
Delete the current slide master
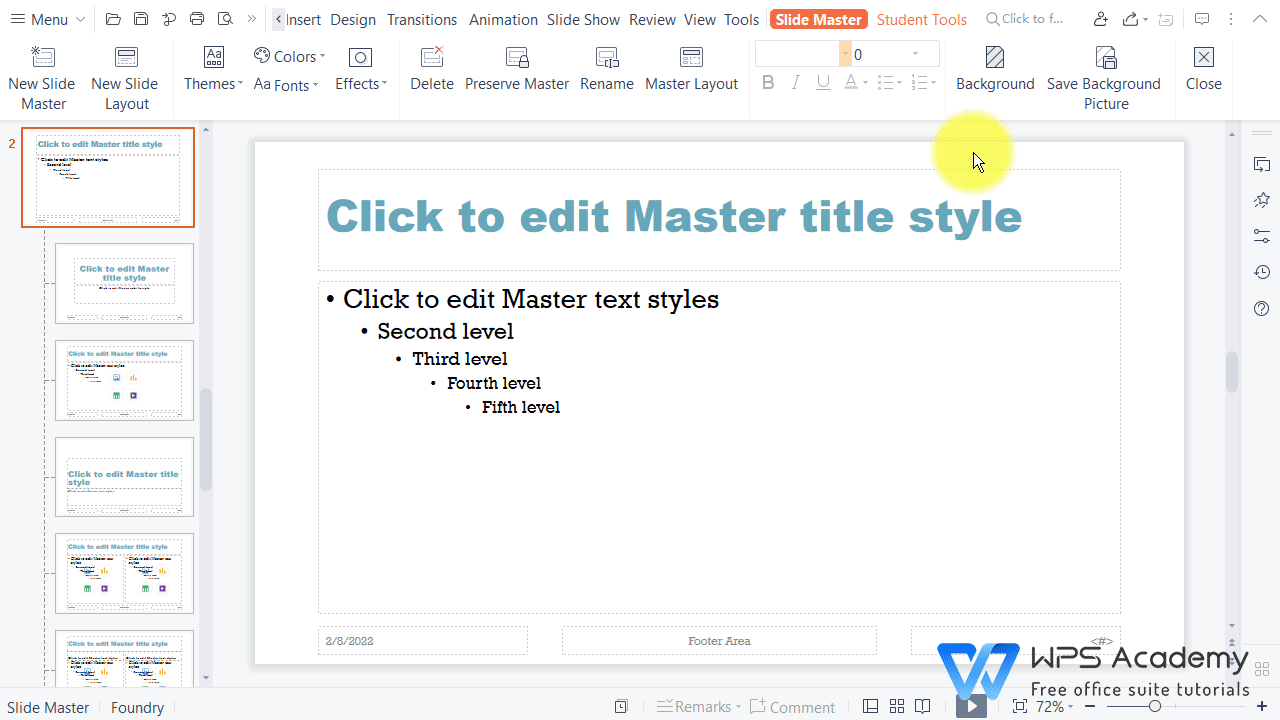point(431,68)
